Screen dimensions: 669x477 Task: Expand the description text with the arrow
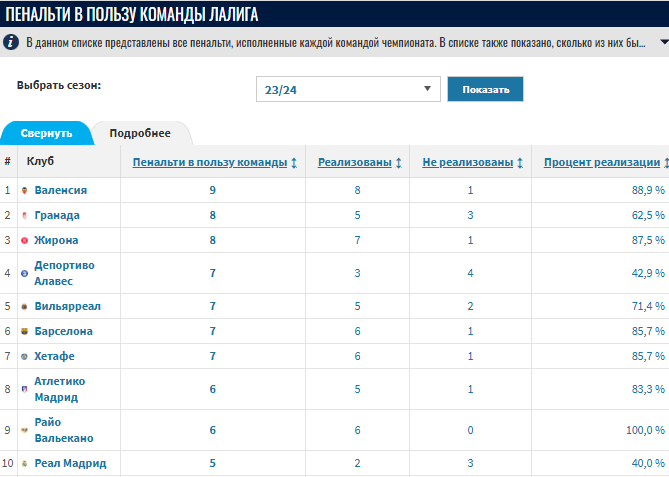[x=664, y=42]
